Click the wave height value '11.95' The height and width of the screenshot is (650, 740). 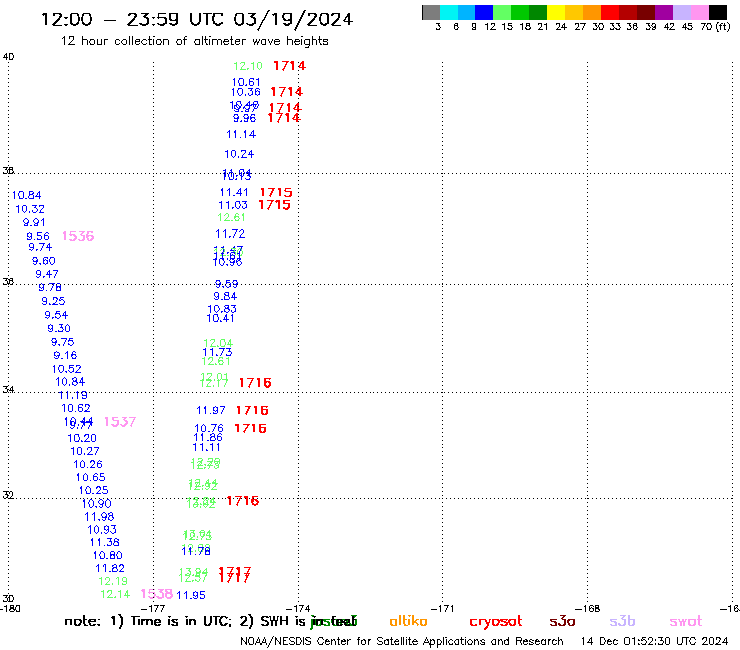(191, 595)
